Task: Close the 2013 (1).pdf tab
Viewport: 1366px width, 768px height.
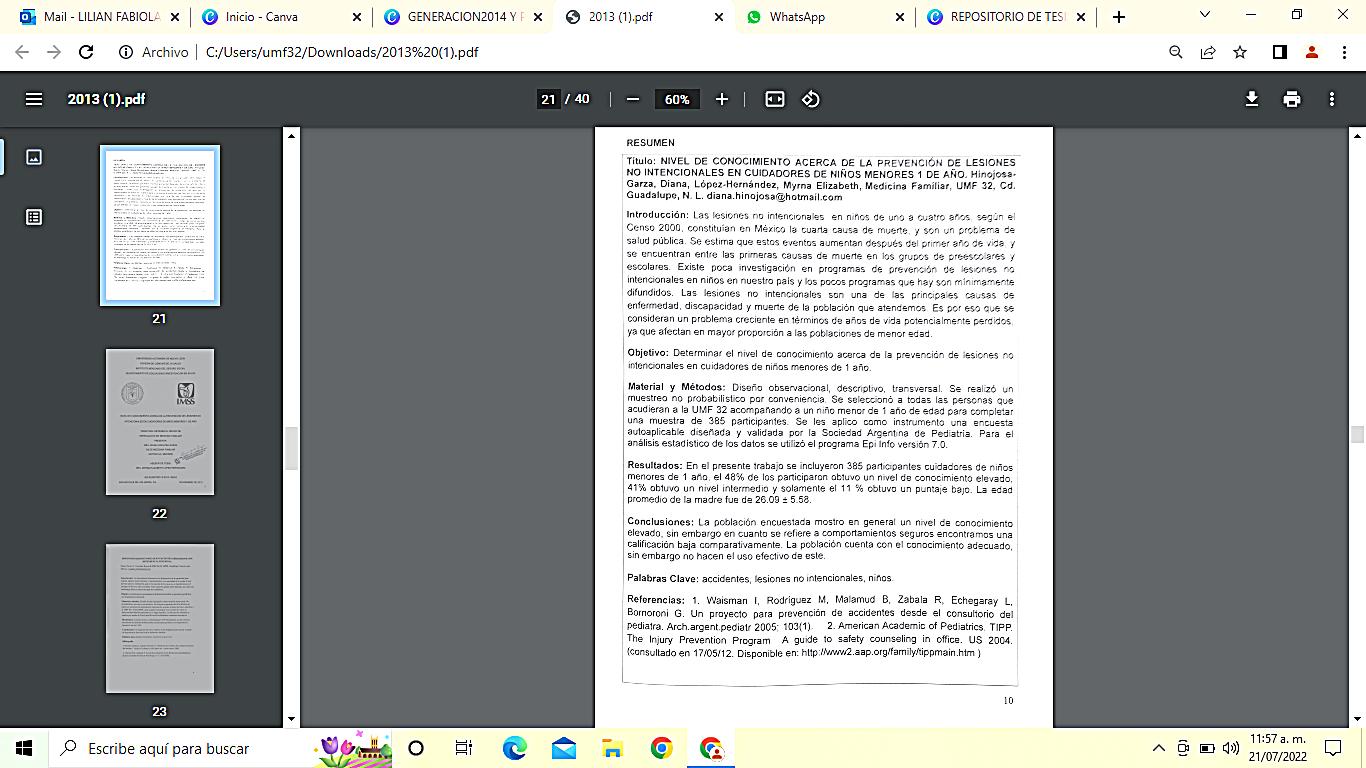Action: pos(718,17)
